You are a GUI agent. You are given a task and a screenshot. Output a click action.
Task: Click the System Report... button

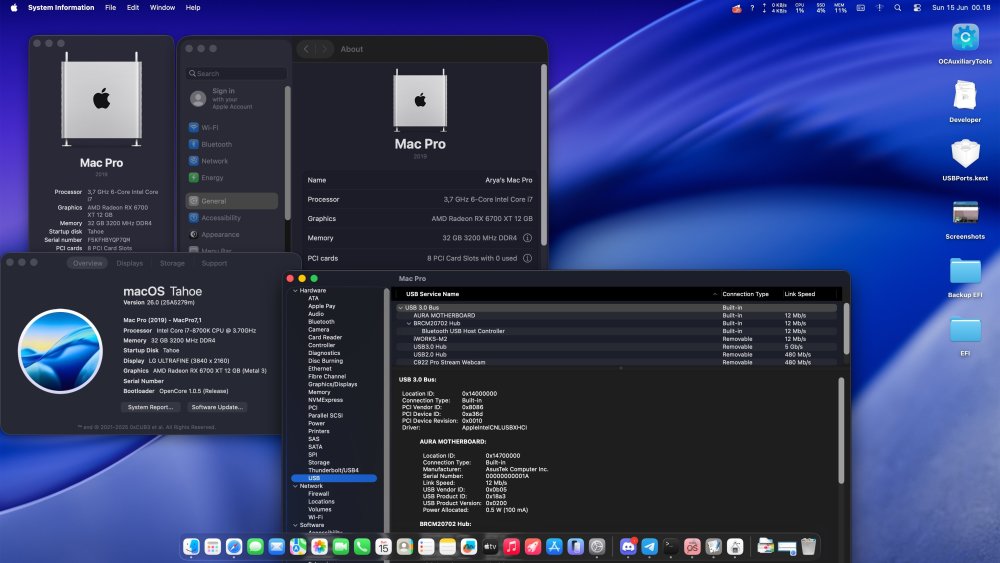pyautogui.click(x=150, y=407)
